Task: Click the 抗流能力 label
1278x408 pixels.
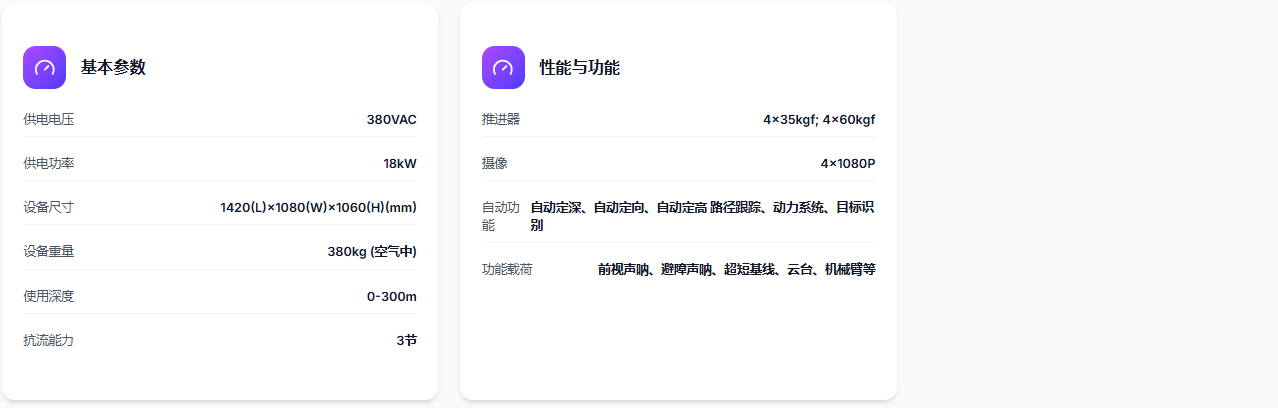Action: coord(49,340)
